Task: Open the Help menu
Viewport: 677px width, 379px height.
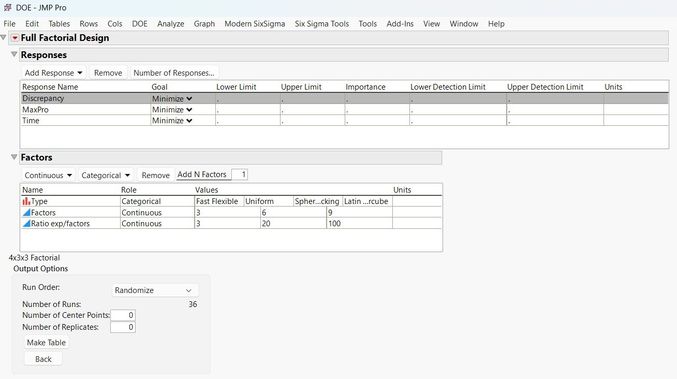Action: [496, 24]
